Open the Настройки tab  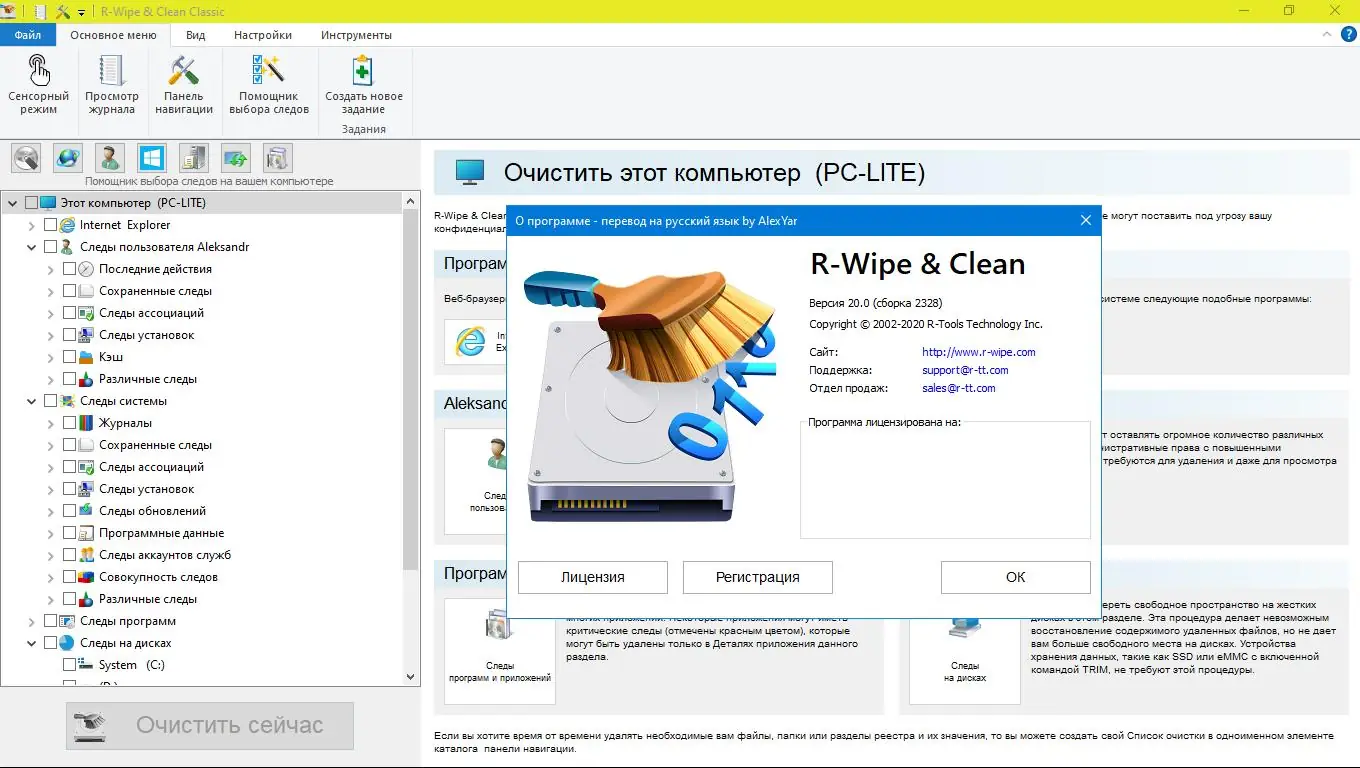coord(263,35)
